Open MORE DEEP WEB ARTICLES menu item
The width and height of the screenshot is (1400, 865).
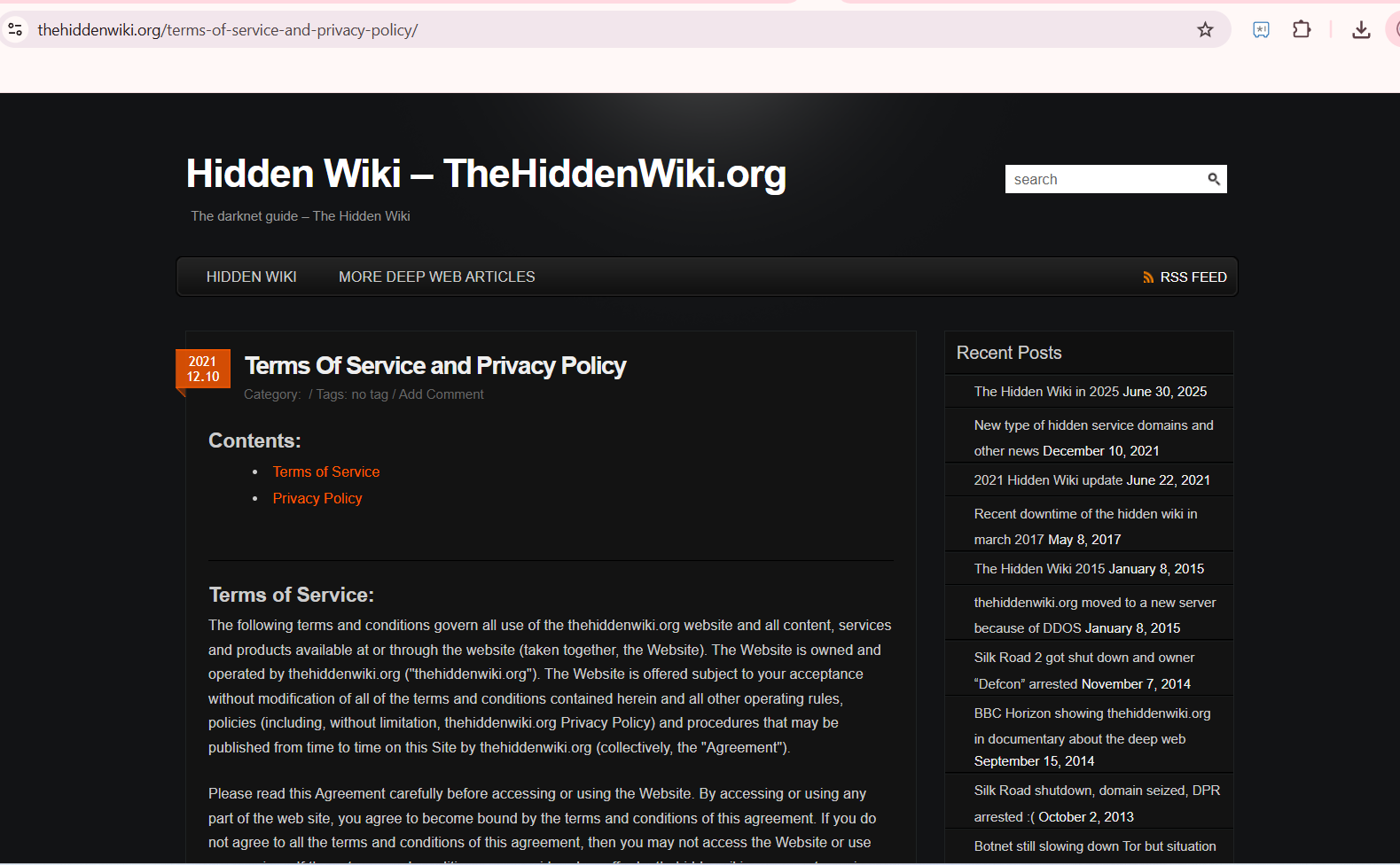(437, 277)
